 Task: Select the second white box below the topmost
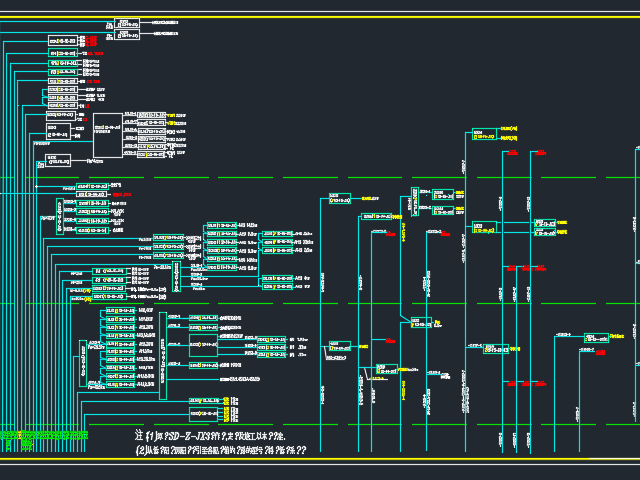tap(127, 35)
